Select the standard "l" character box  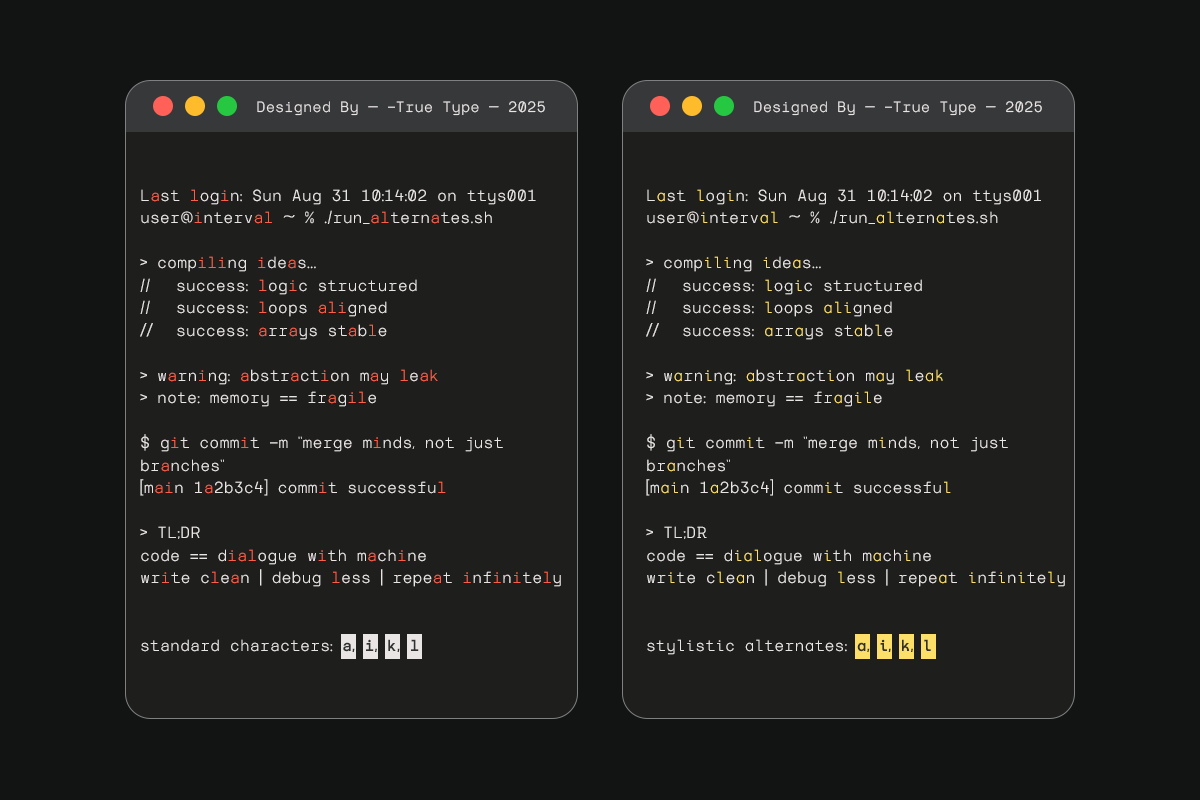click(x=414, y=646)
